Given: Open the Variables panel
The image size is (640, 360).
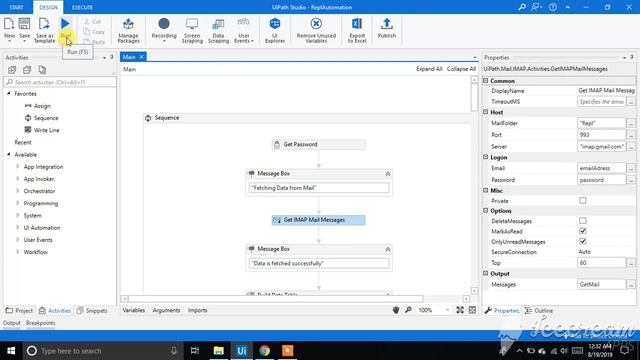Looking at the screenshot, I should (x=133, y=310).
